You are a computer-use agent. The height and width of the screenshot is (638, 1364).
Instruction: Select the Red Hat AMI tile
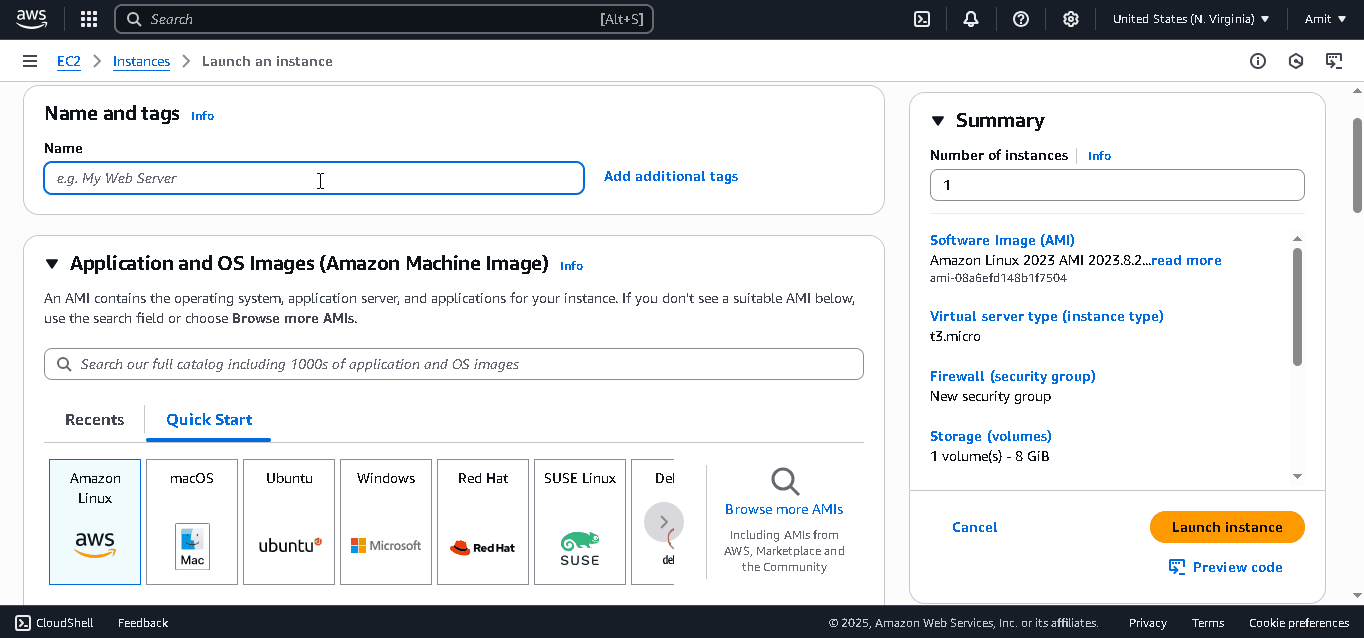[483, 522]
